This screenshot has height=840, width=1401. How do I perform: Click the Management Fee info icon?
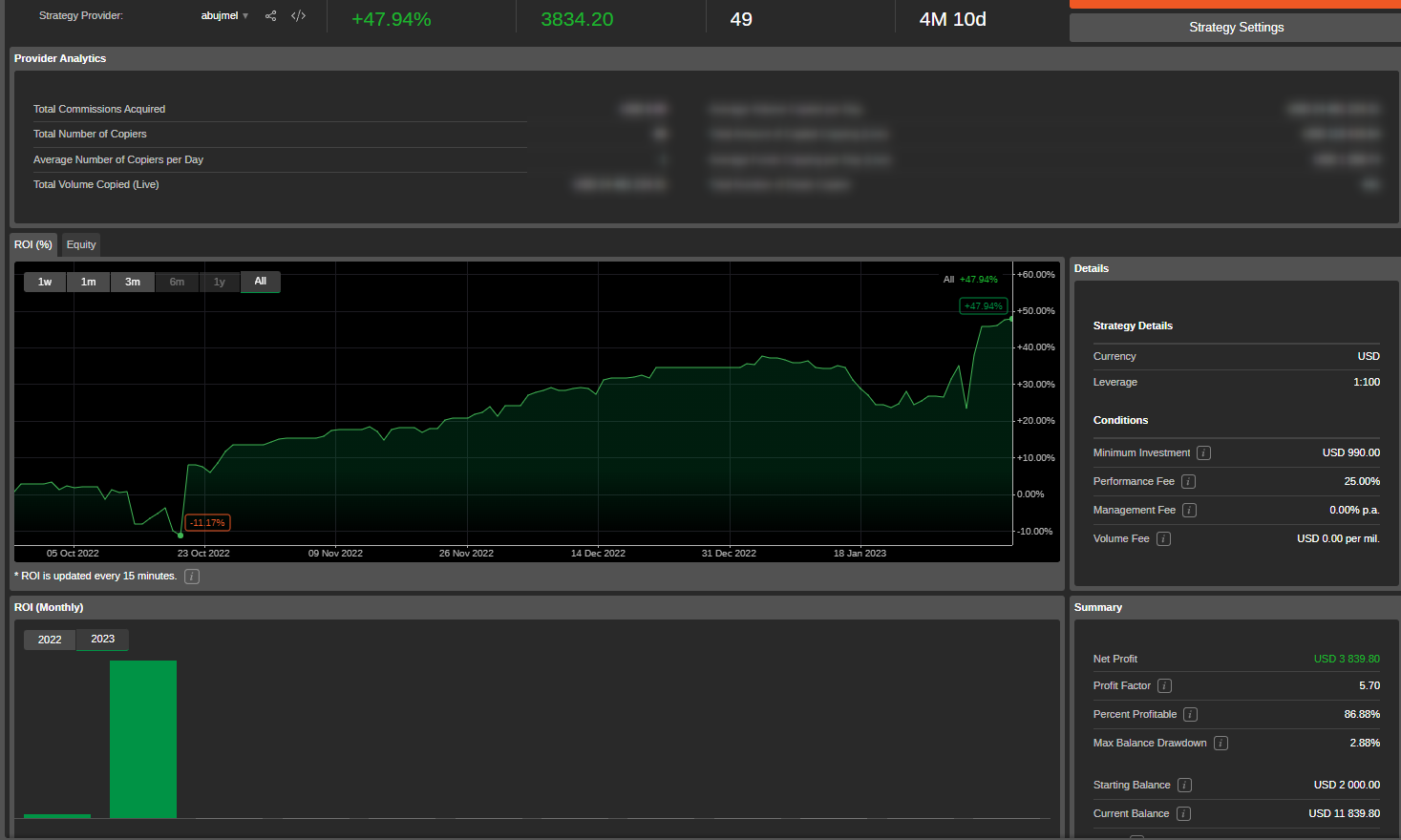click(x=1189, y=511)
